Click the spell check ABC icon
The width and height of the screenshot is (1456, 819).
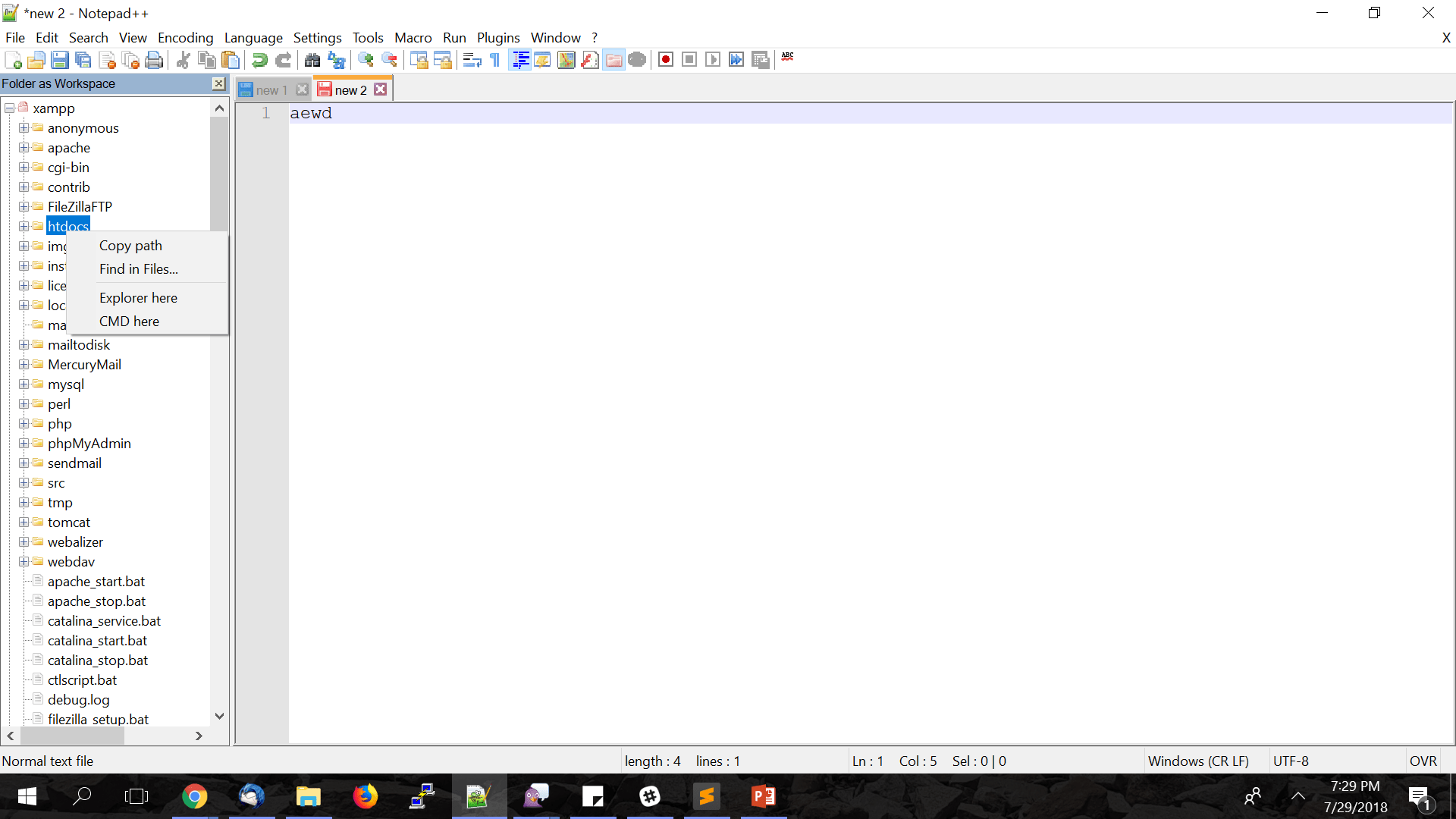pyautogui.click(x=788, y=57)
